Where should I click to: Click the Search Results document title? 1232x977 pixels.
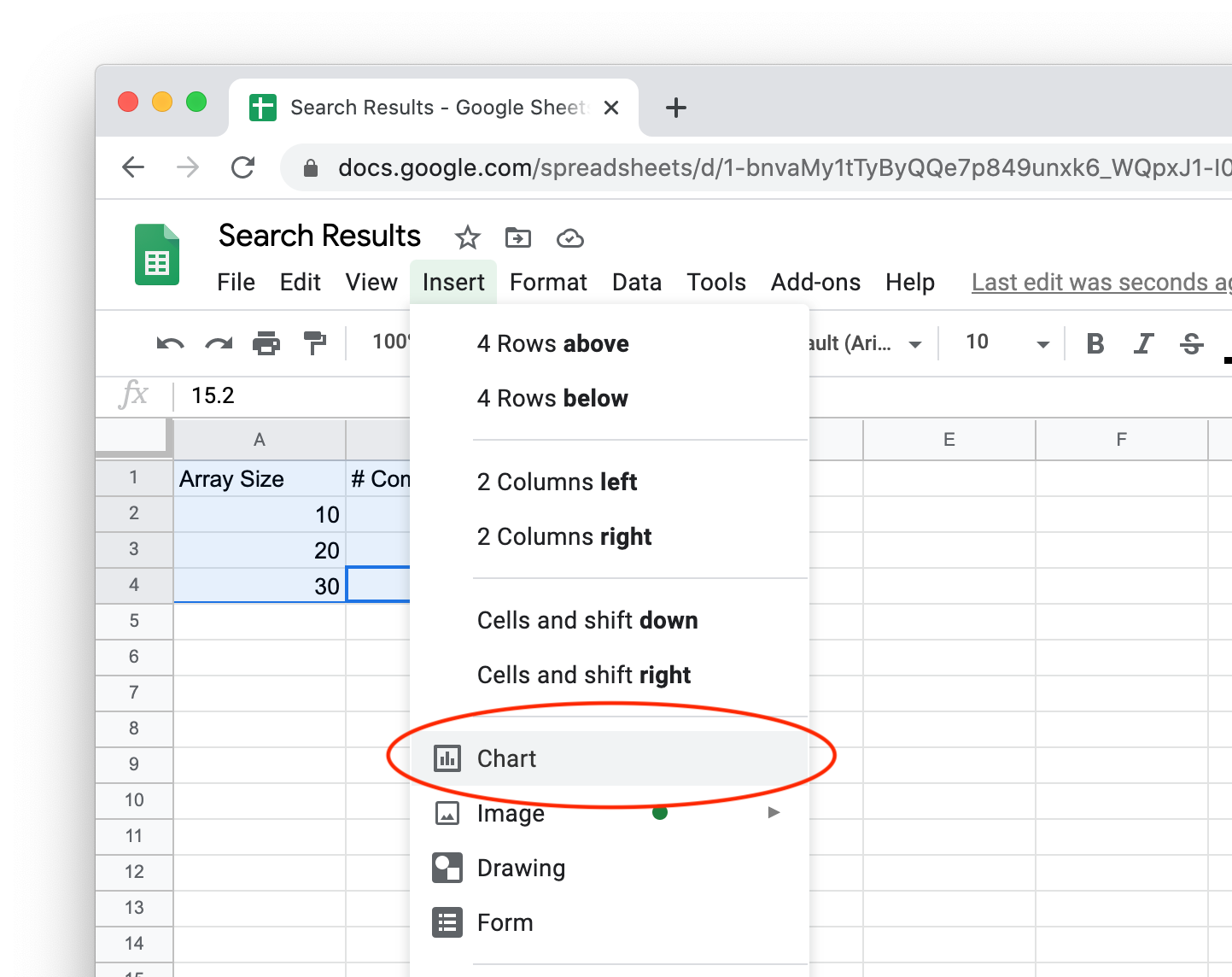pos(319,236)
